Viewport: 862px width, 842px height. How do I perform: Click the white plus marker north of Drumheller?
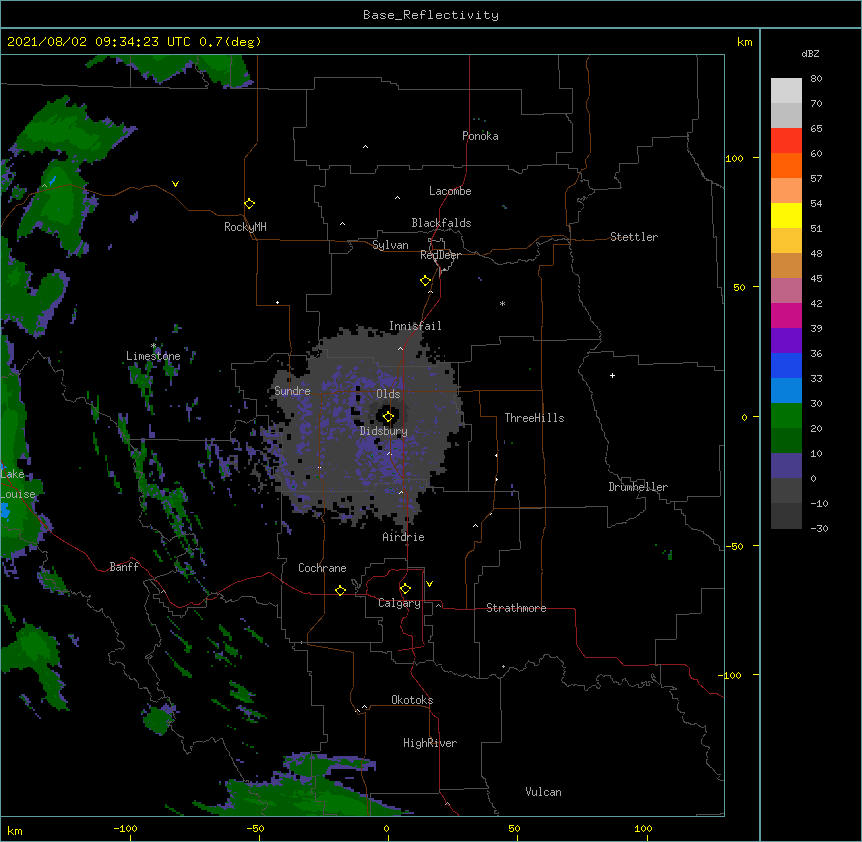tap(612, 375)
